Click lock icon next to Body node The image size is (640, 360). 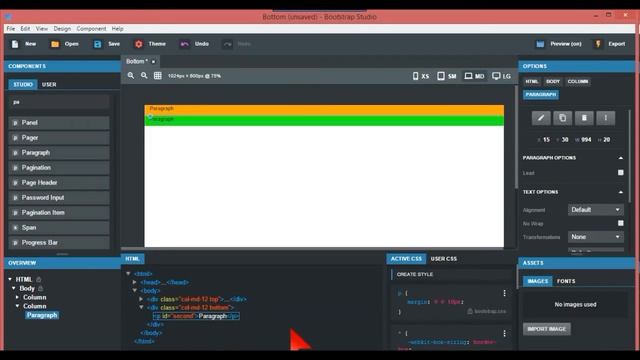click(41, 289)
